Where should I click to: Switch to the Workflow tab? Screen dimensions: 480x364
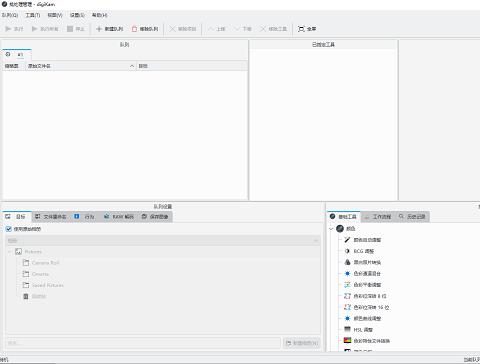(378, 217)
